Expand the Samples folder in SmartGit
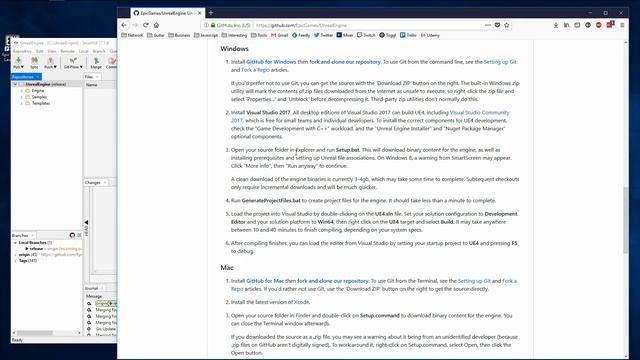 (22, 97)
